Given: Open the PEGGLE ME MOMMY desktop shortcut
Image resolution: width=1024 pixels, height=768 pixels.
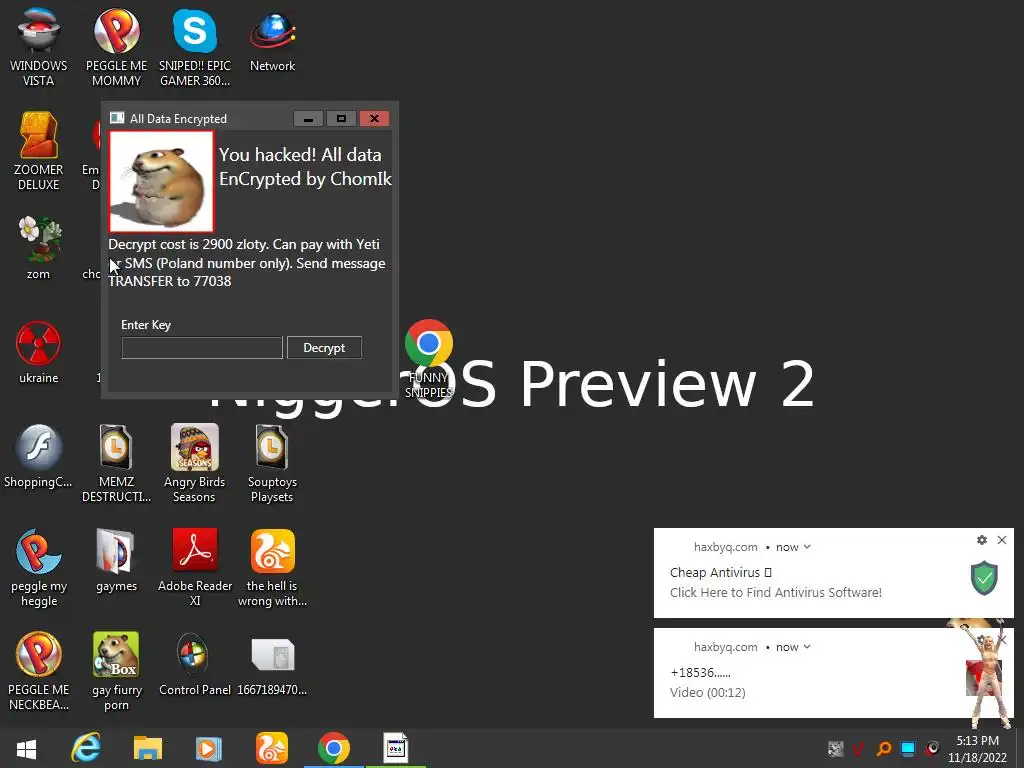Looking at the screenshot, I should click(116, 47).
